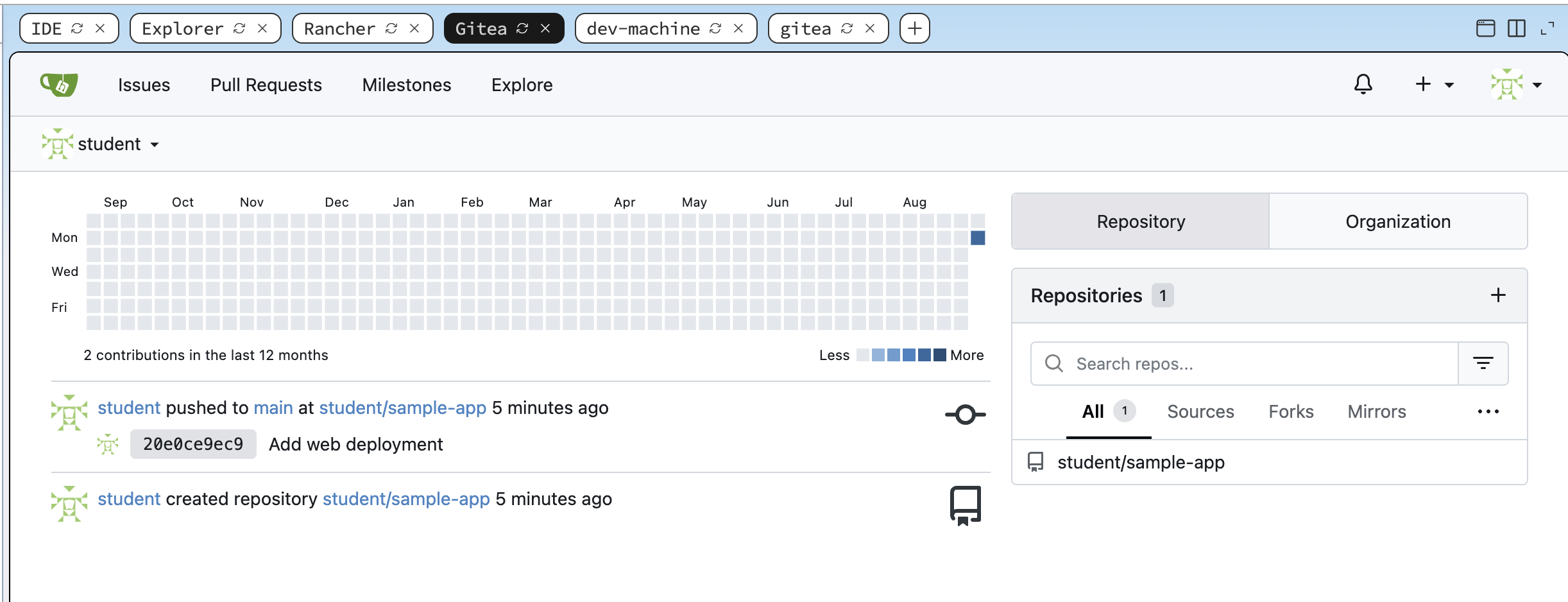Reload the dev-machine tab
Image resolution: width=1568 pixels, height=602 pixels.
(715, 28)
